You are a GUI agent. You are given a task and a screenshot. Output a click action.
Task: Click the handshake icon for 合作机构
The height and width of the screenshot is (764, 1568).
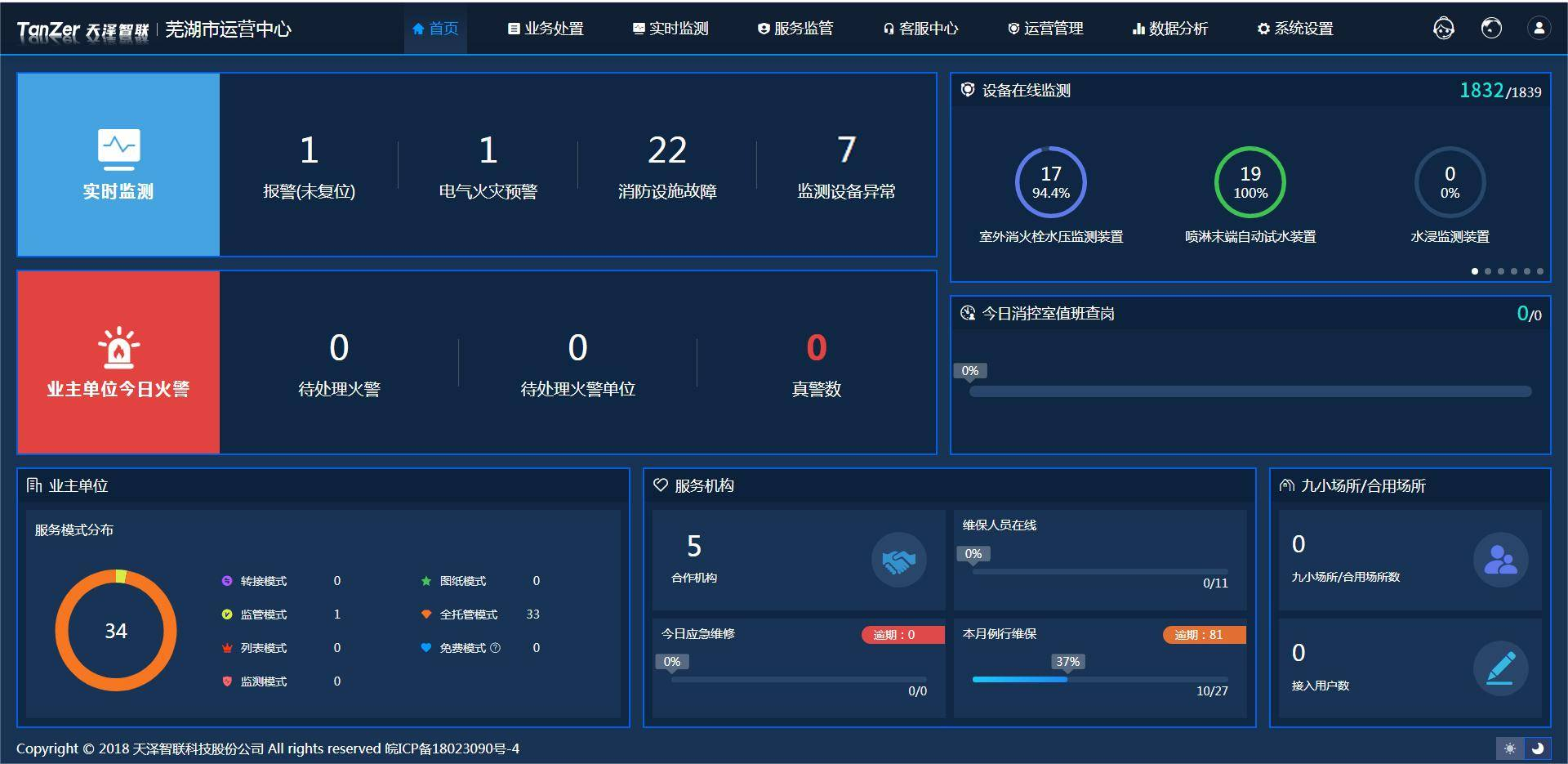[898, 561]
